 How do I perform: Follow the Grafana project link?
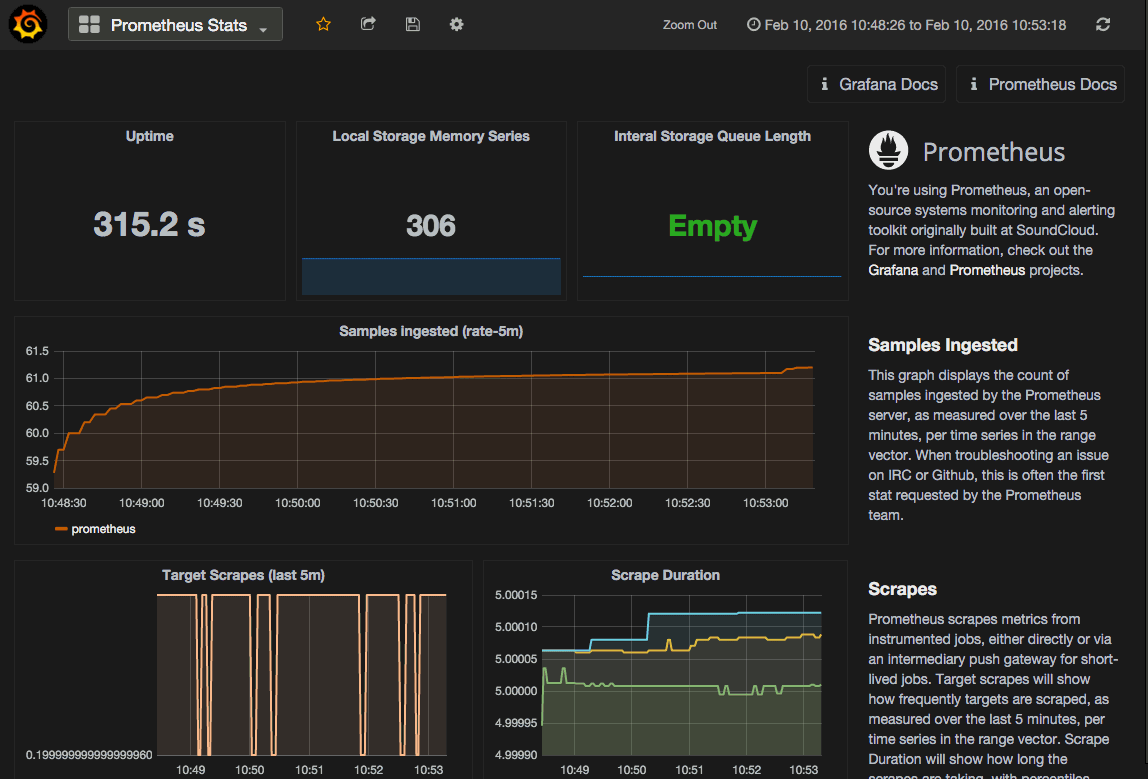[x=893, y=270]
